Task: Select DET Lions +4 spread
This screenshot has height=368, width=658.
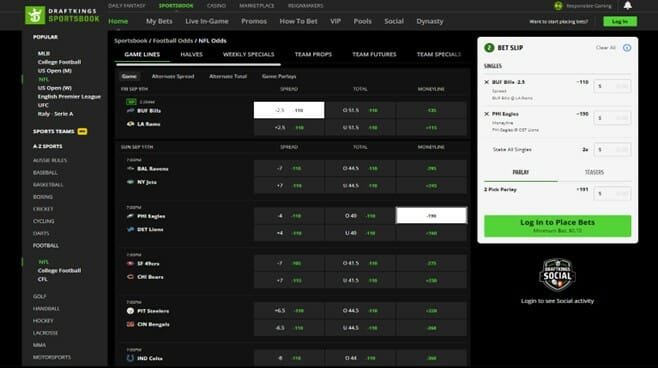Action: point(289,233)
